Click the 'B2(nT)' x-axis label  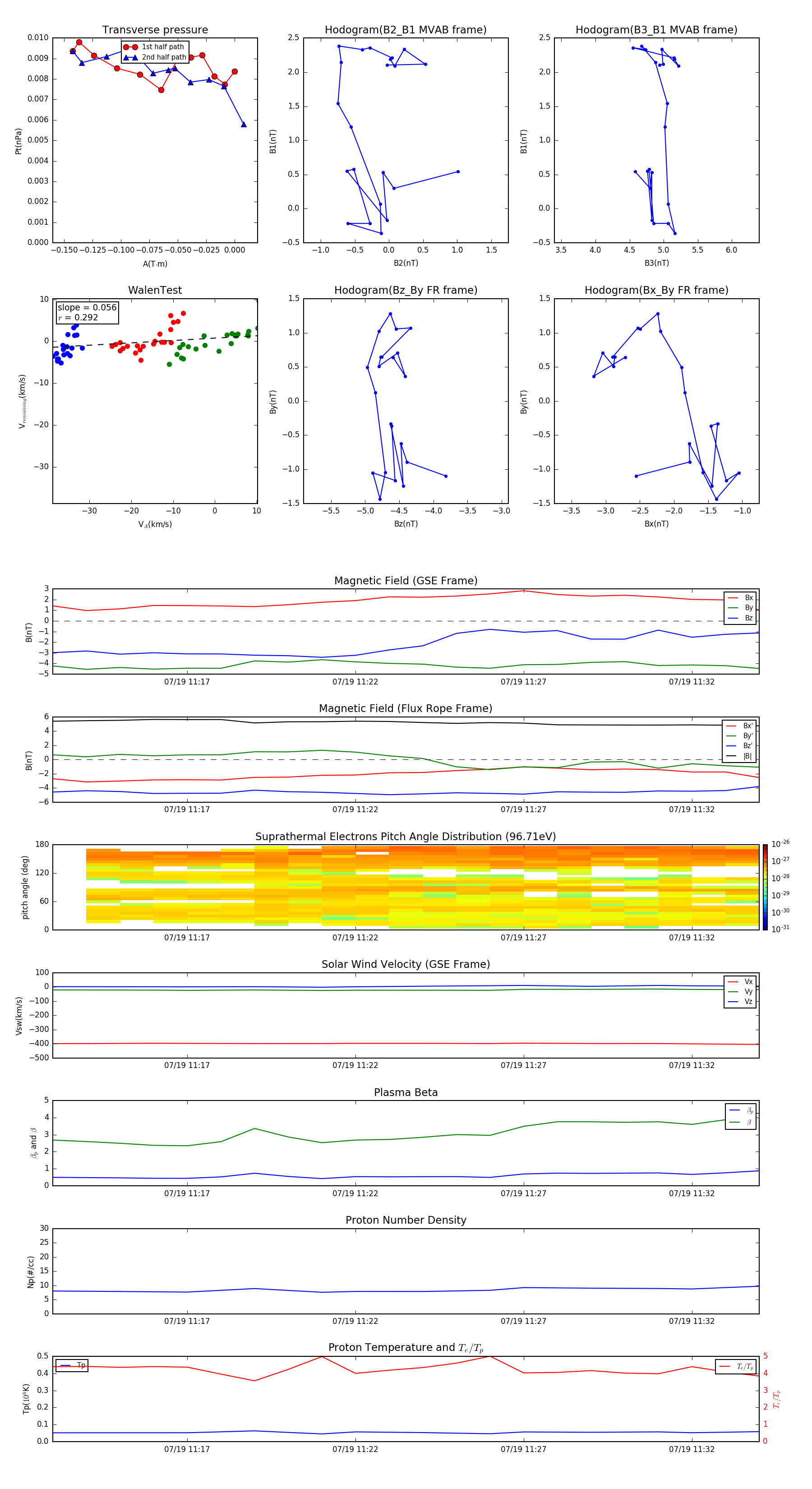[x=406, y=263]
